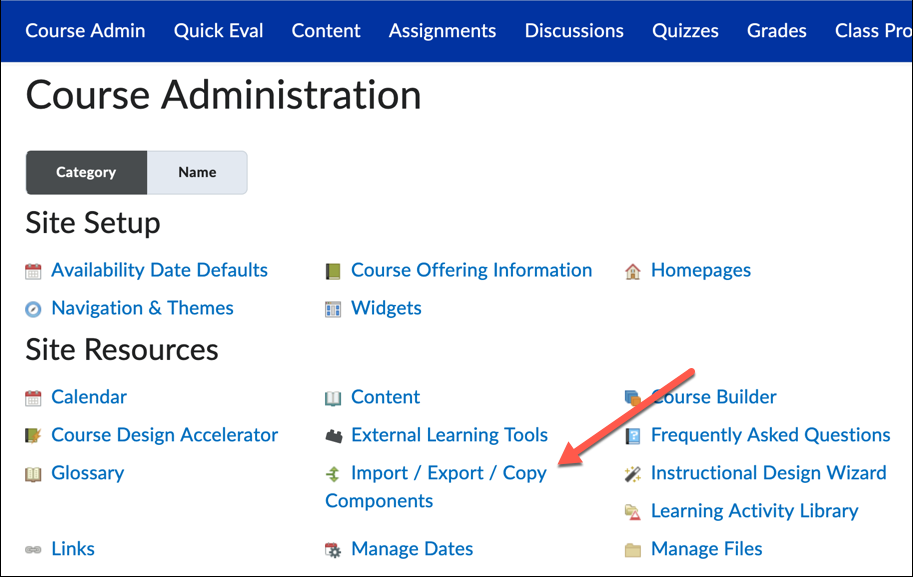Click the Manage Dates gears icon
The image size is (913, 577).
click(332, 549)
